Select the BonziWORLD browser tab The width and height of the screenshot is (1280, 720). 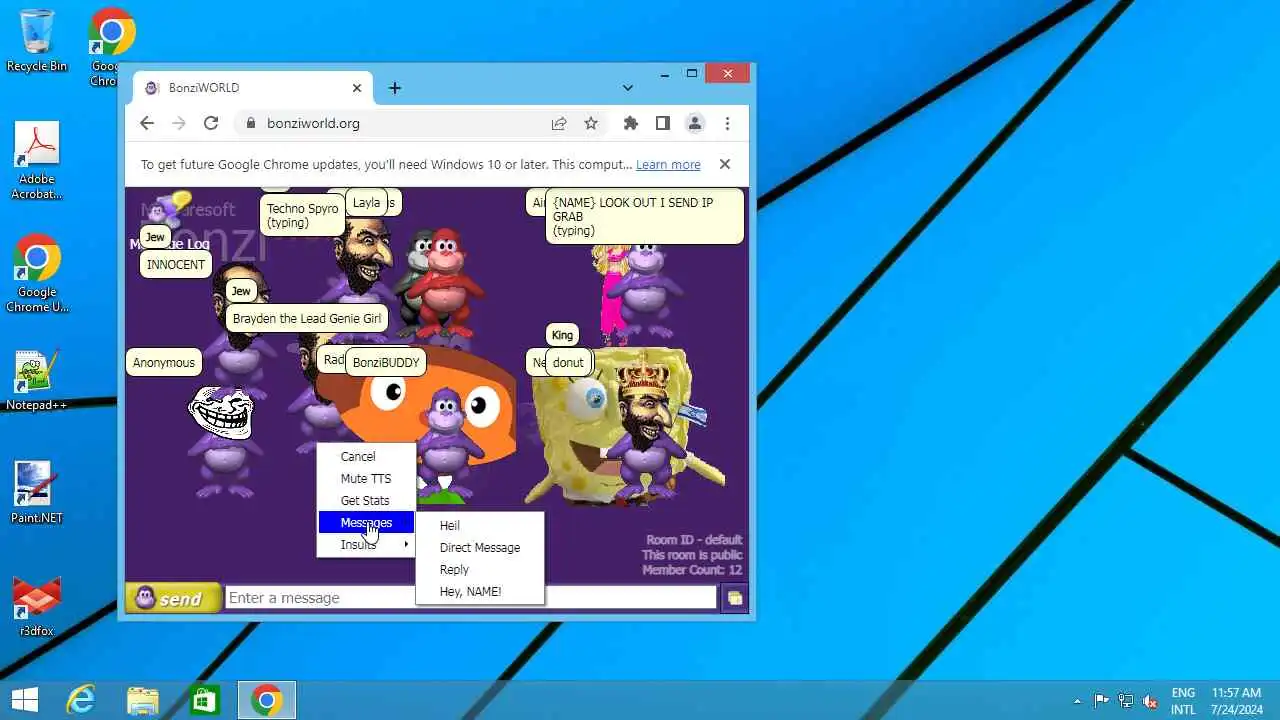(x=252, y=88)
